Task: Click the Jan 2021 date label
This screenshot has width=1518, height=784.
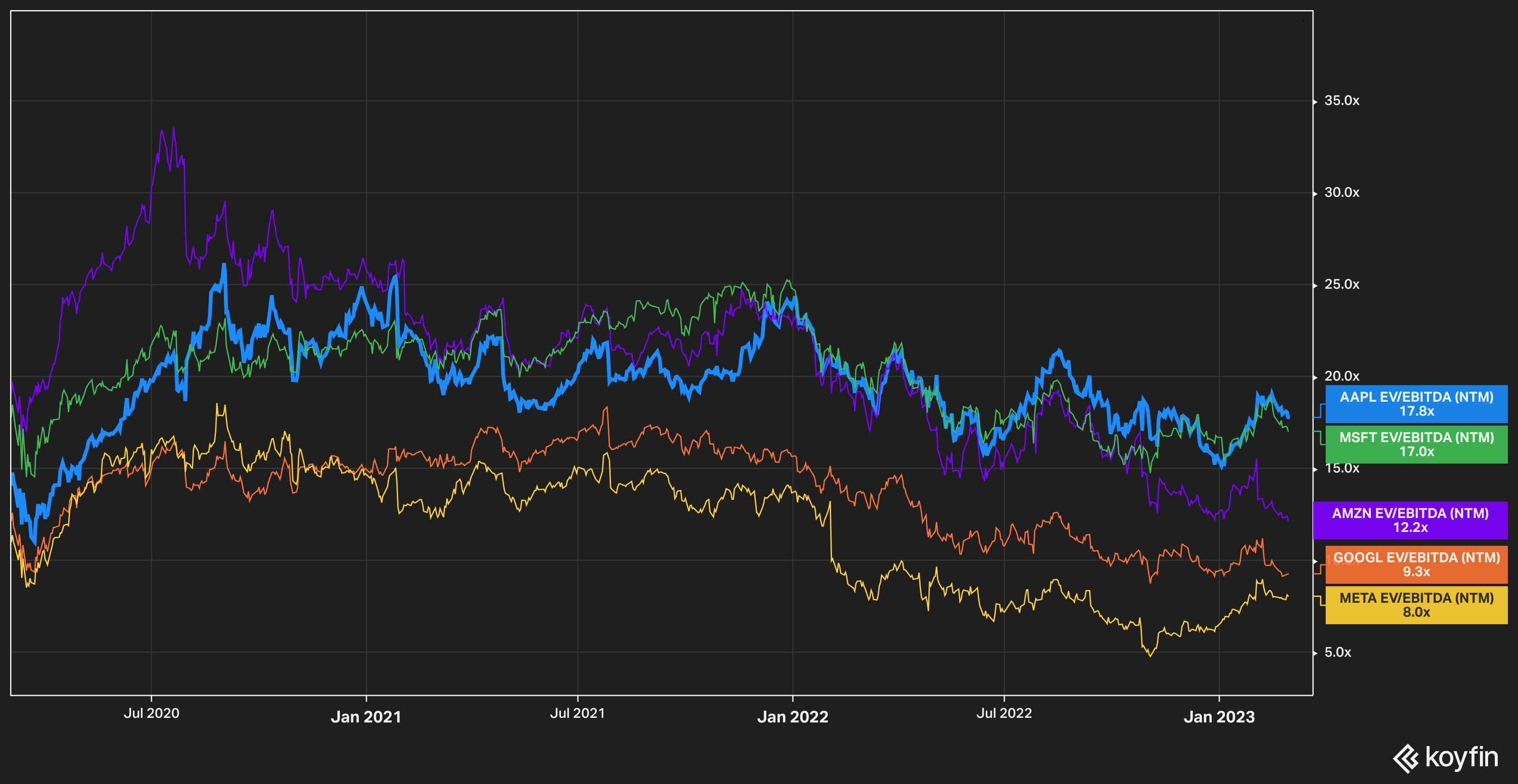Action: (366, 717)
